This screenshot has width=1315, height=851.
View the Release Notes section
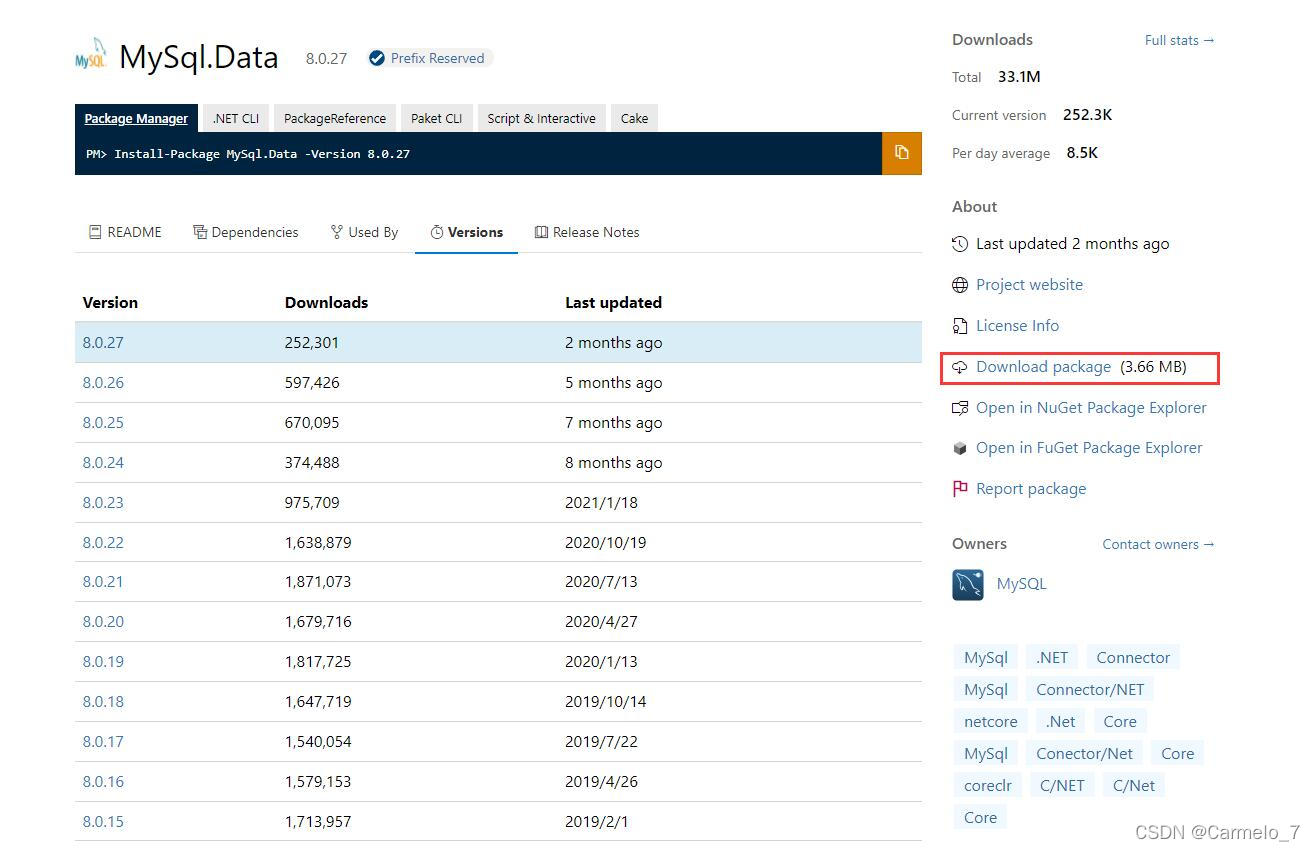point(587,232)
